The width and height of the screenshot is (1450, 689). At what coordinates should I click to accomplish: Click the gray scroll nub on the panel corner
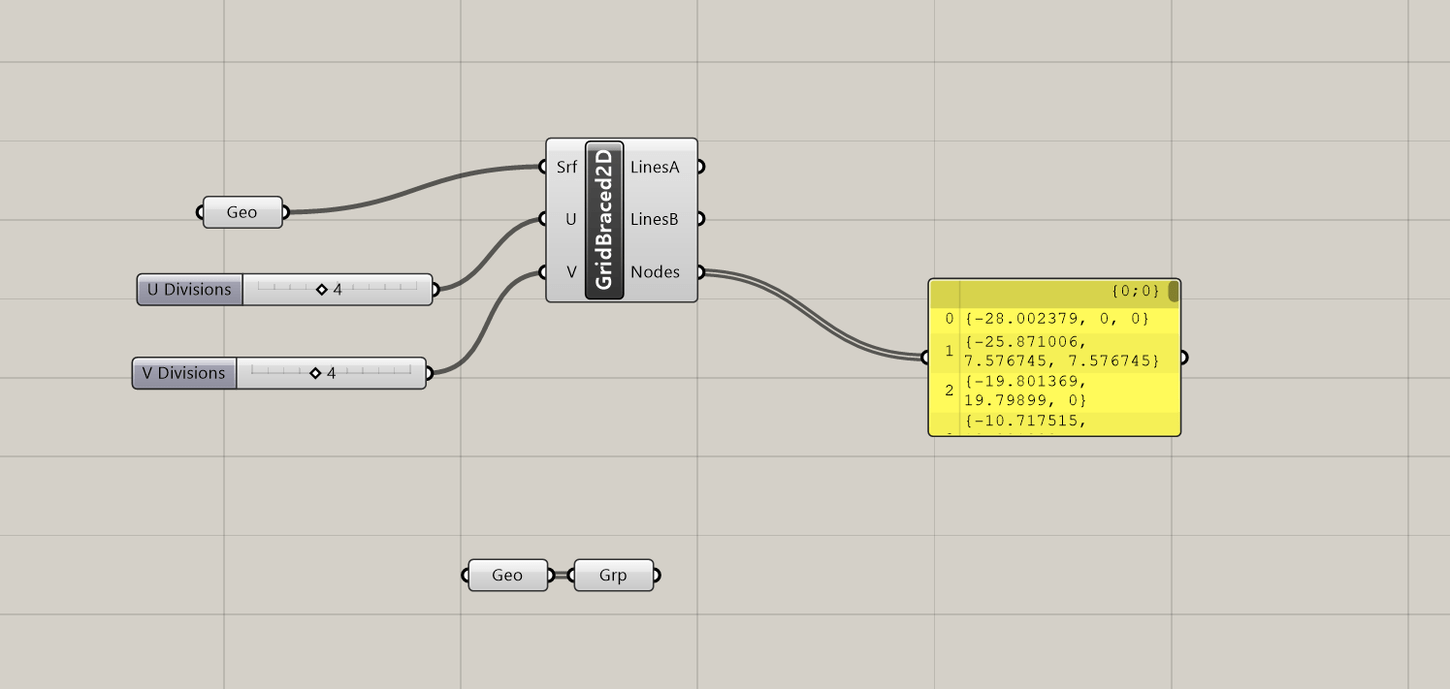[1171, 290]
